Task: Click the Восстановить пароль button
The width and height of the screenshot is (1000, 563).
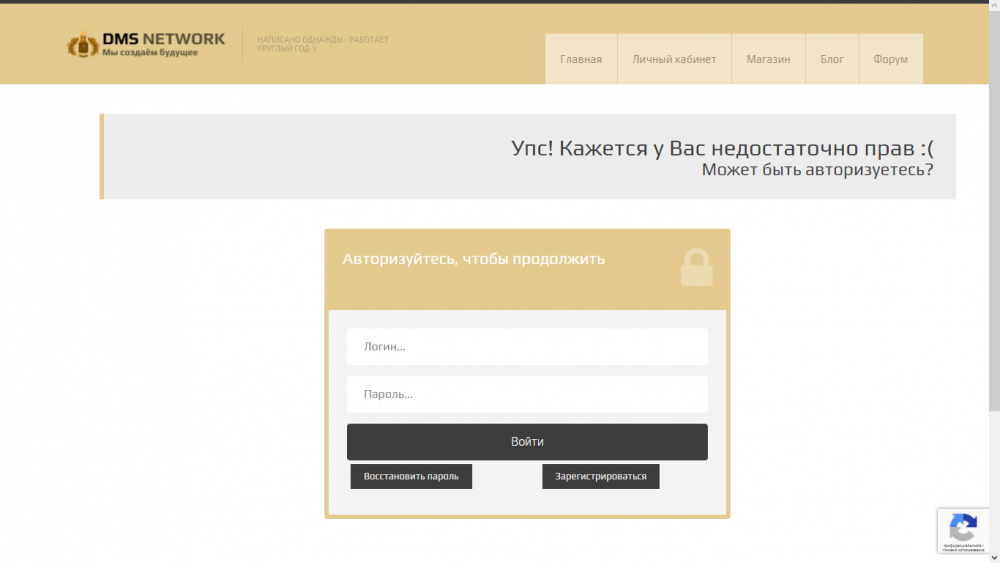Action: (x=411, y=477)
